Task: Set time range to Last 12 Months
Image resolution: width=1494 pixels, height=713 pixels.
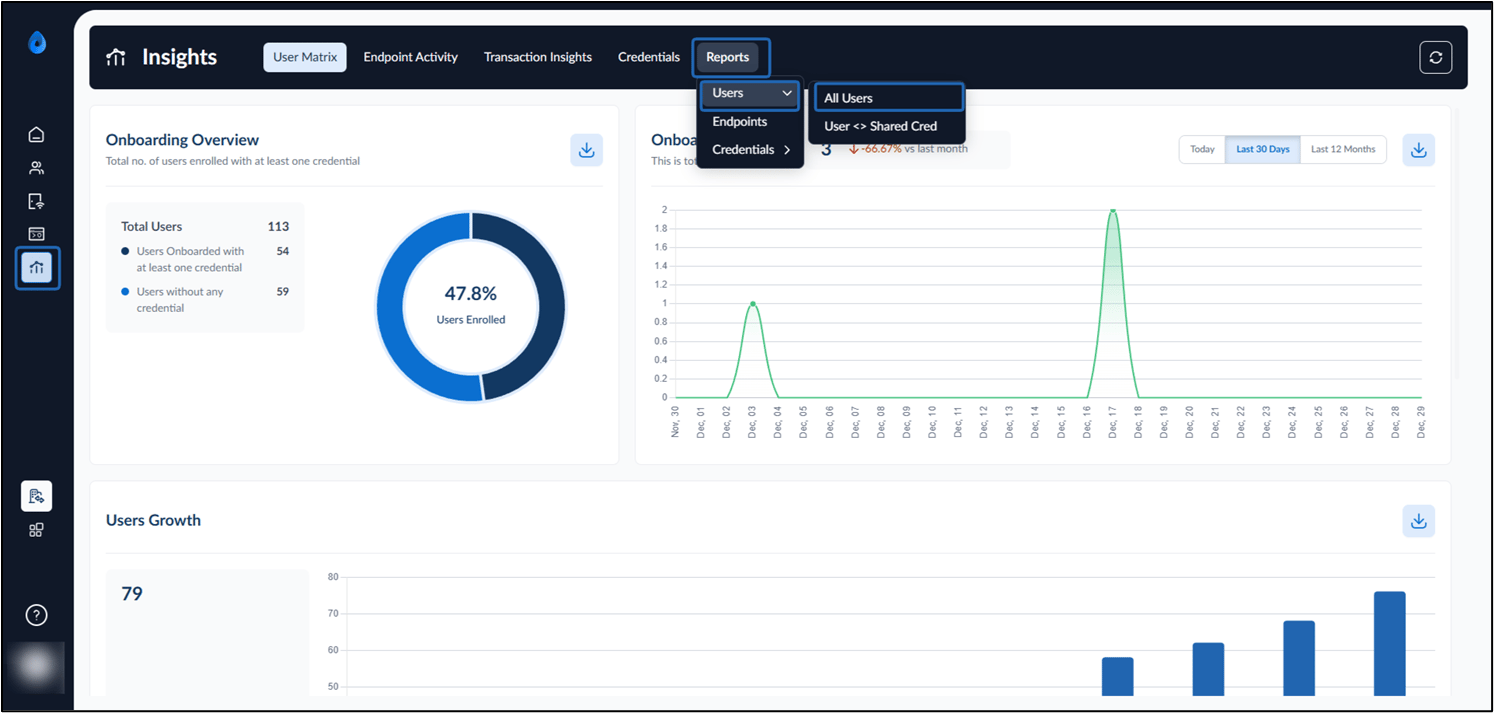Action: (1343, 149)
